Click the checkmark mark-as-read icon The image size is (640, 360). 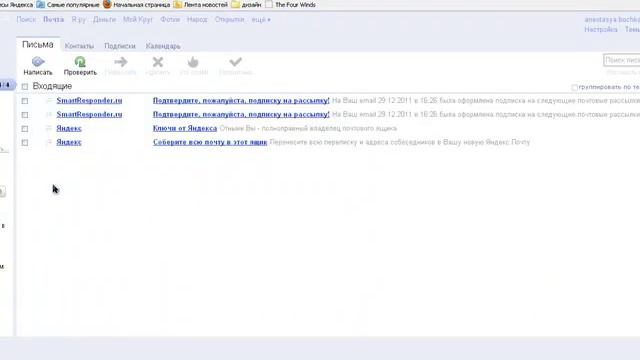click(x=236, y=62)
